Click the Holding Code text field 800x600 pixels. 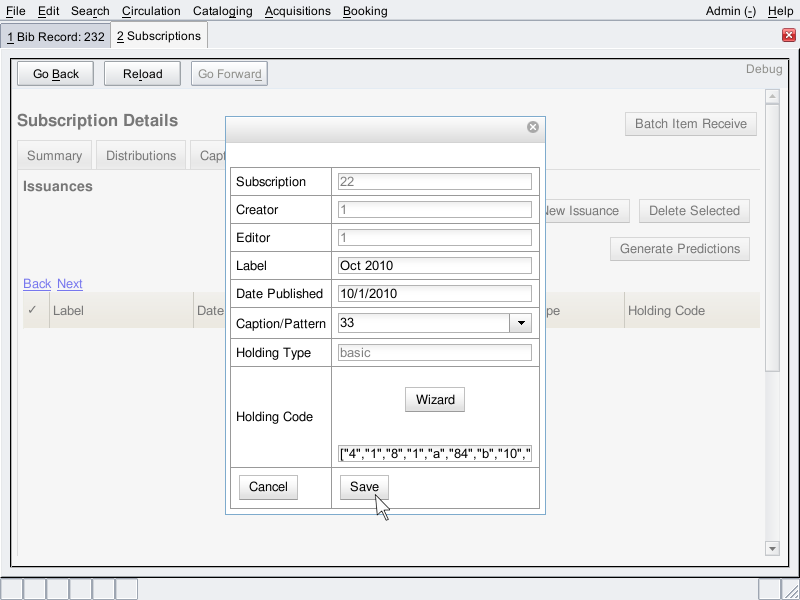[x=435, y=455]
